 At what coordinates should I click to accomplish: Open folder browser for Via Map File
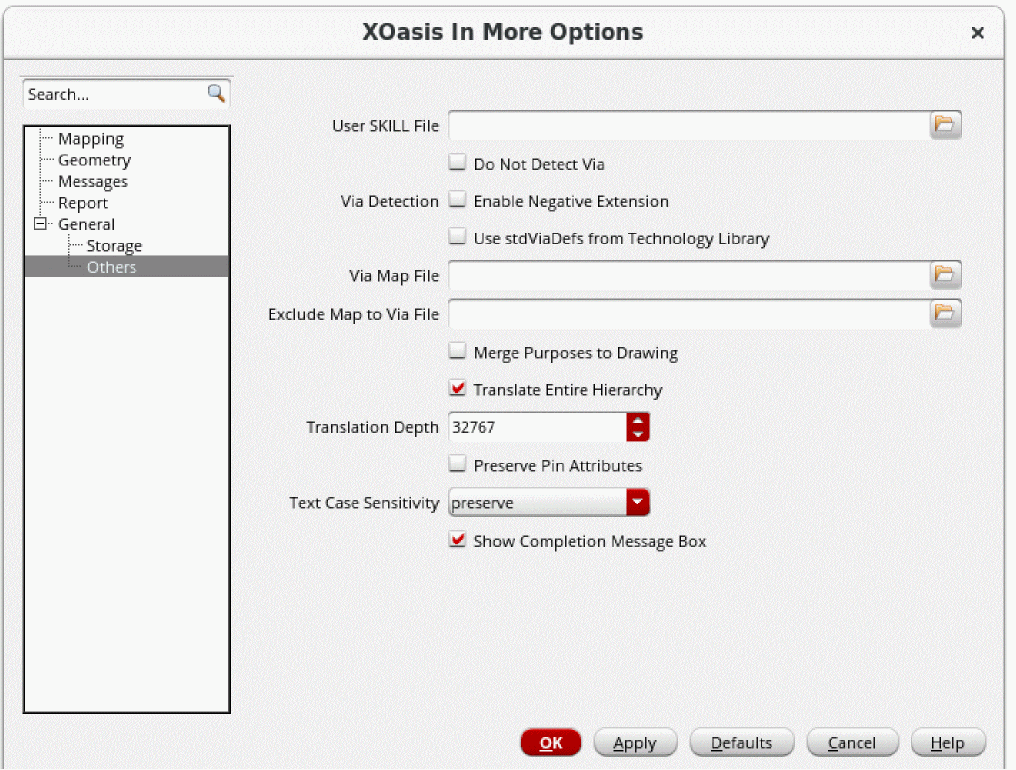[945, 275]
